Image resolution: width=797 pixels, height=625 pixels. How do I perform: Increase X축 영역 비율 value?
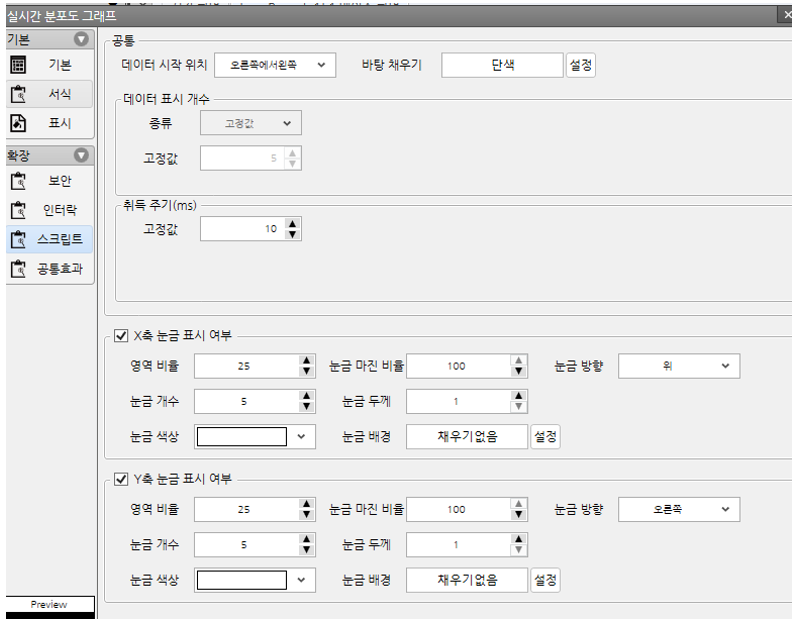306,361
